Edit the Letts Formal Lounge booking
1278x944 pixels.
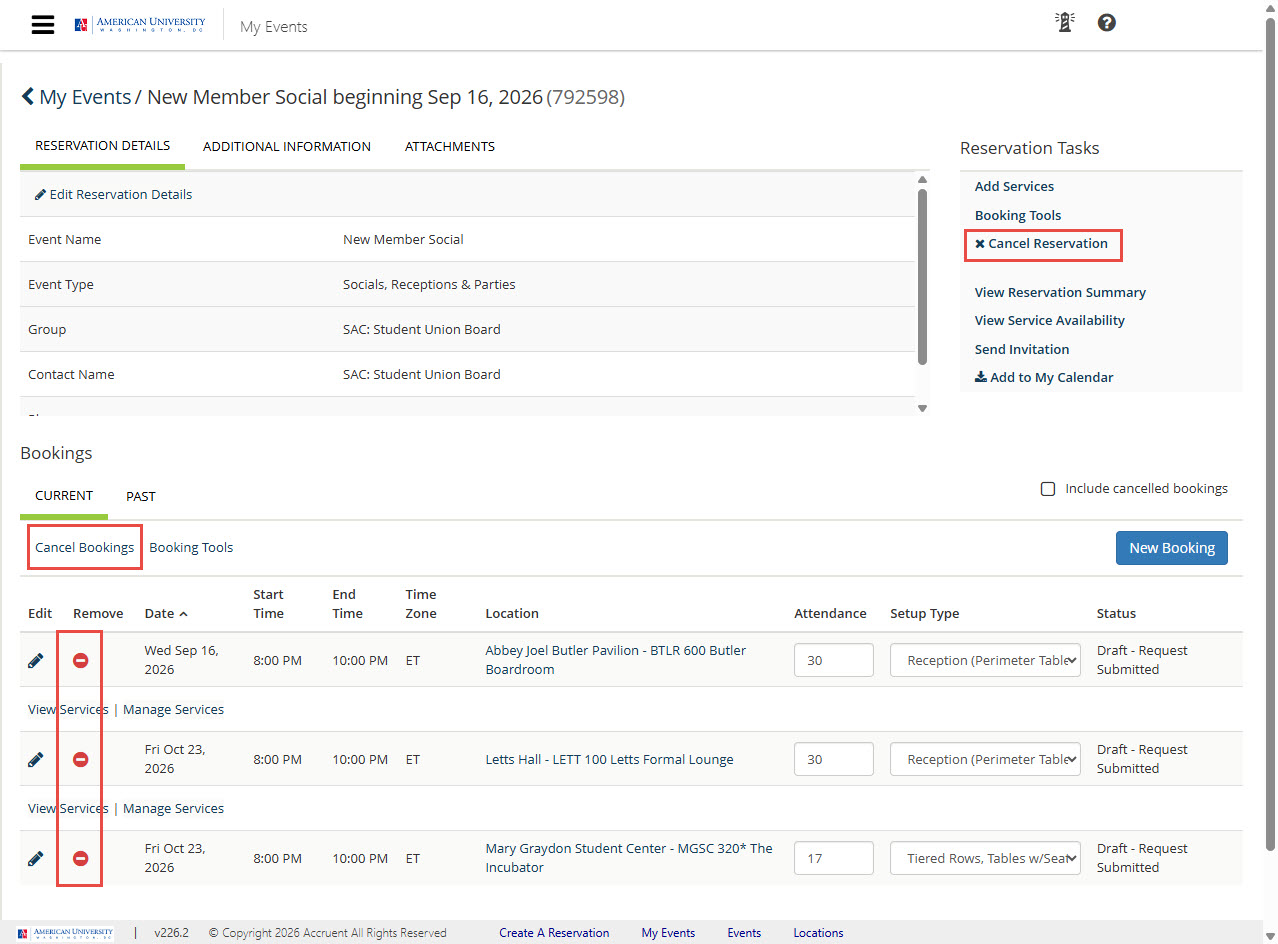point(36,759)
